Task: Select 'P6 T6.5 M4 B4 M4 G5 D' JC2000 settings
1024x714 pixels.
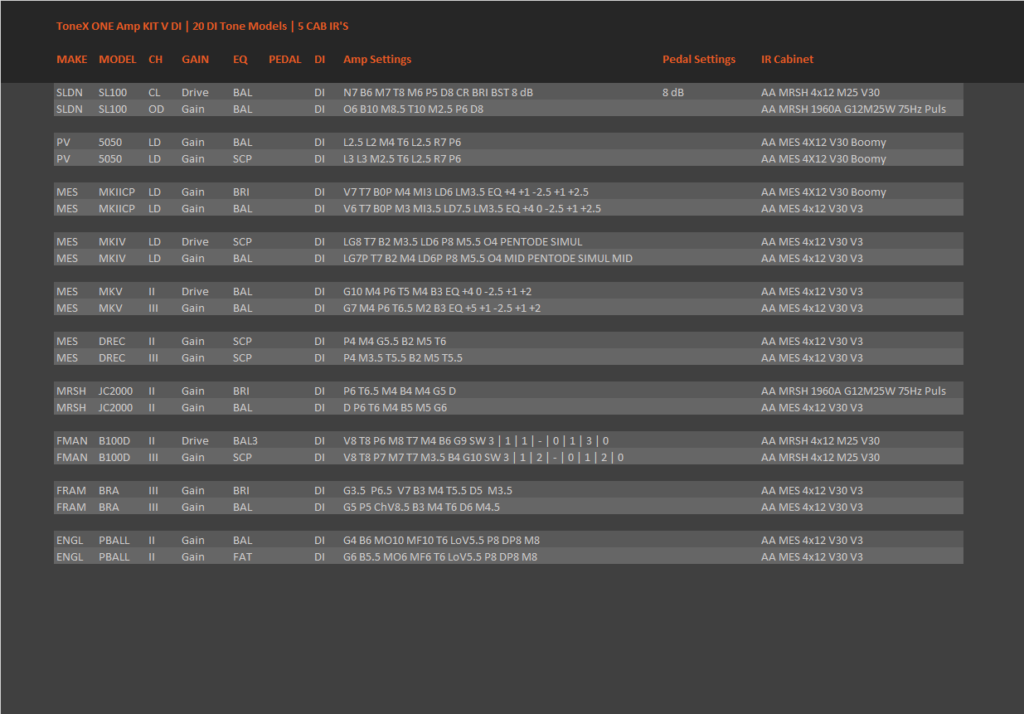Action: (400, 391)
